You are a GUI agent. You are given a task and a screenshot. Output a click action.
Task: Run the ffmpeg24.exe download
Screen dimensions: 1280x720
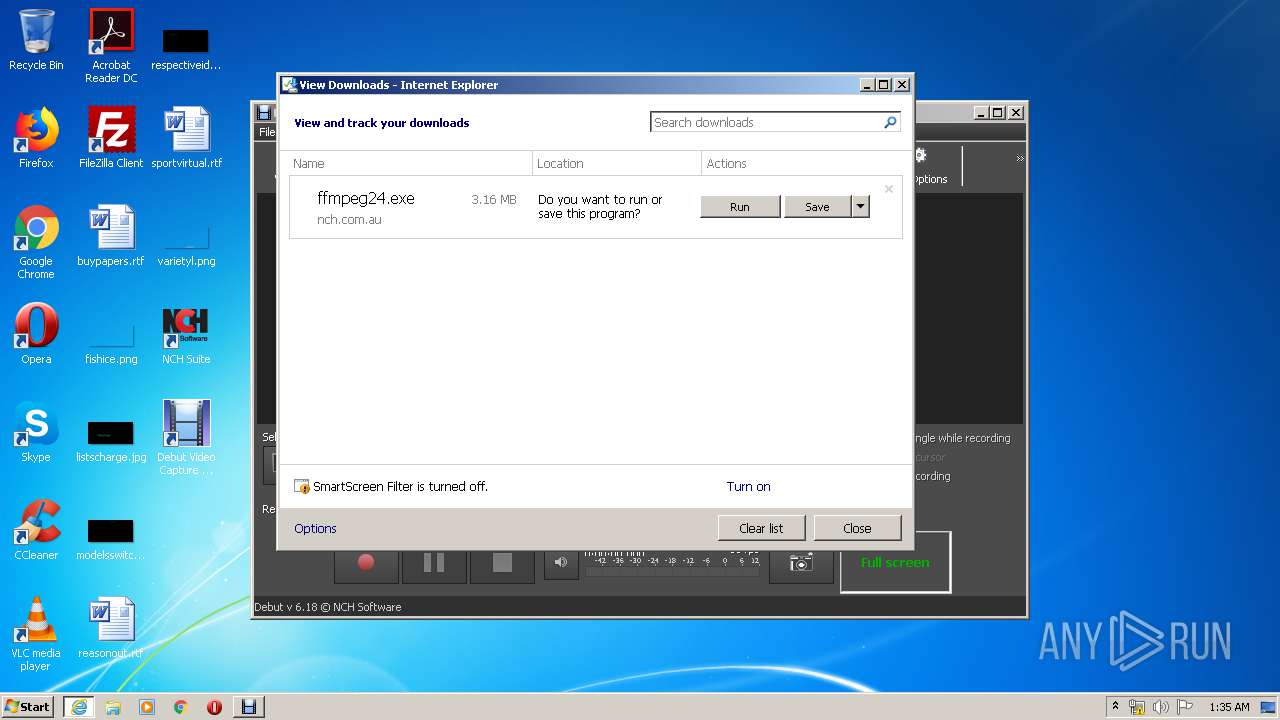coord(740,207)
